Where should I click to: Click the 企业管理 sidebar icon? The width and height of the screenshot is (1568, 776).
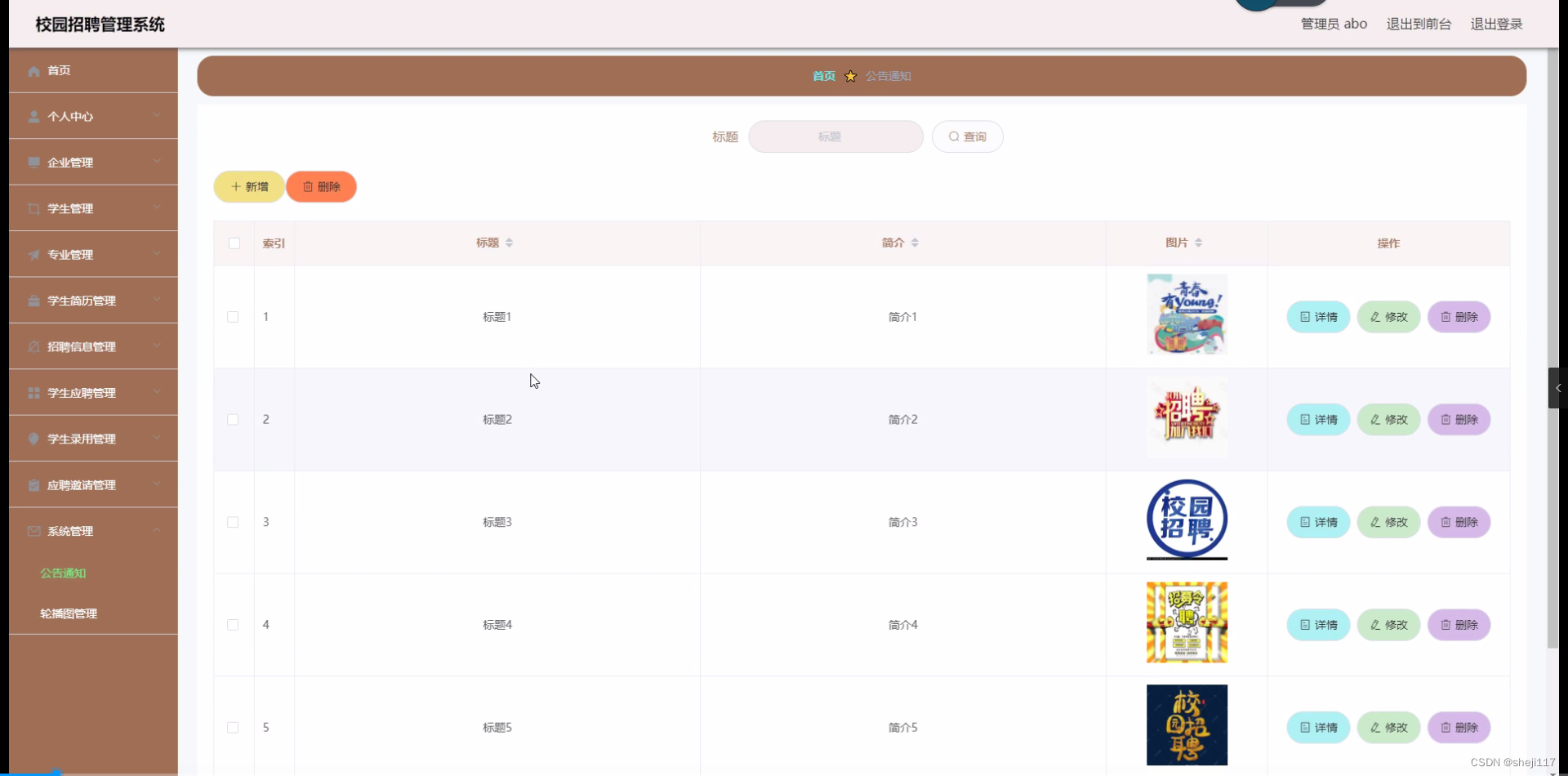coord(33,162)
